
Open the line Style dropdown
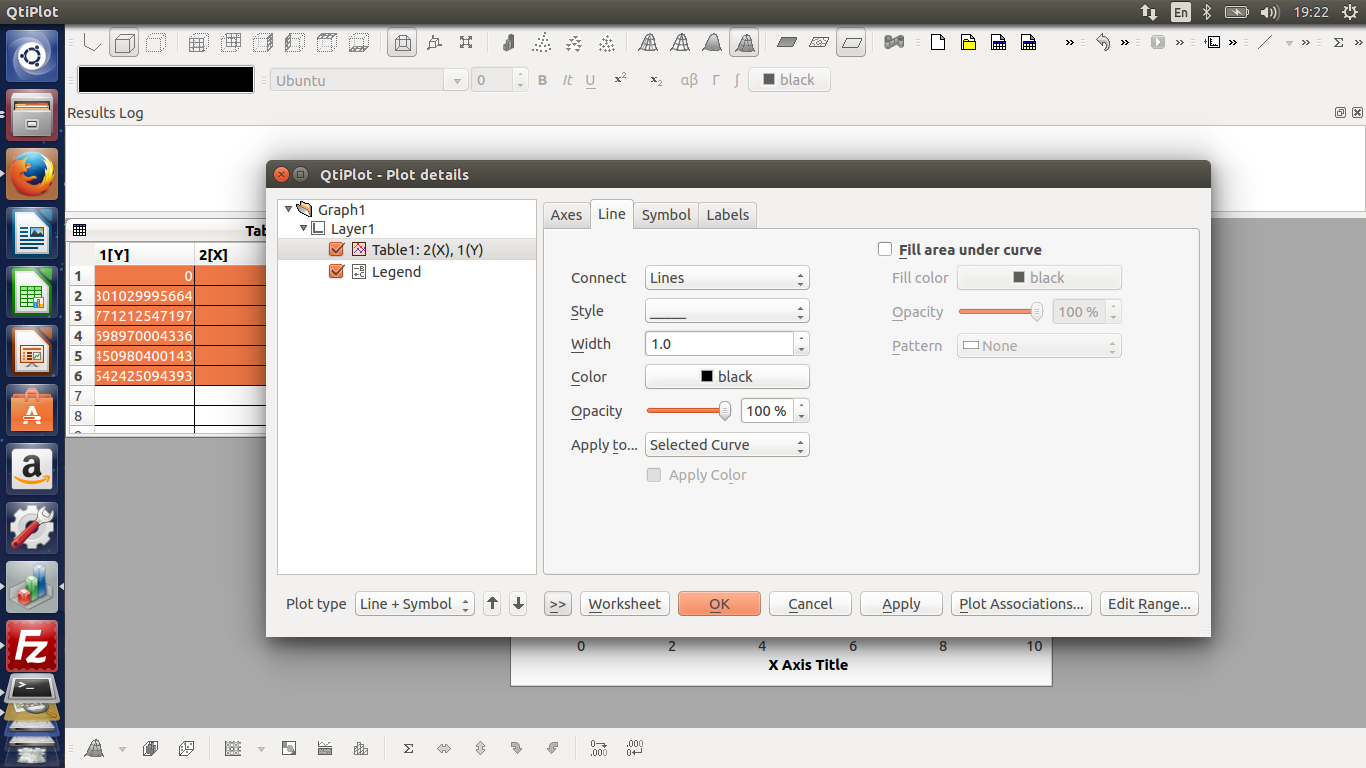tap(727, 311)
